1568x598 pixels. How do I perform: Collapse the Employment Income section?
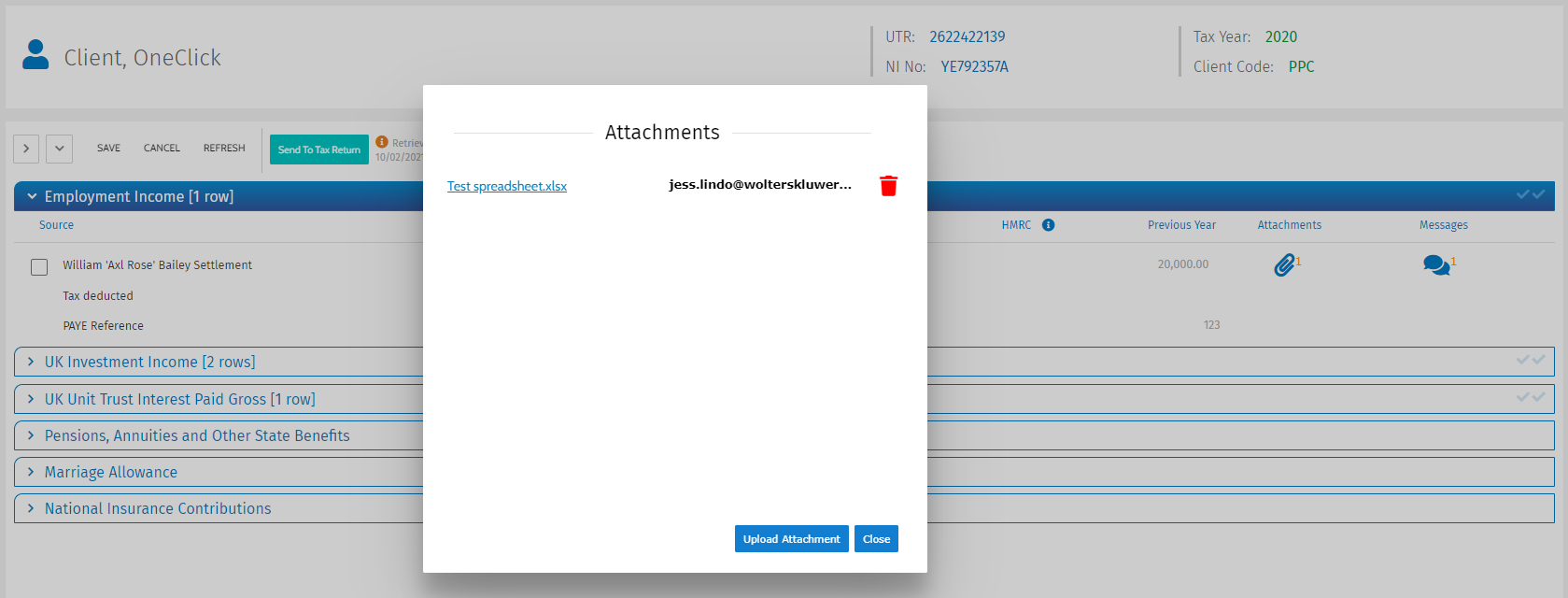(32, 196)
